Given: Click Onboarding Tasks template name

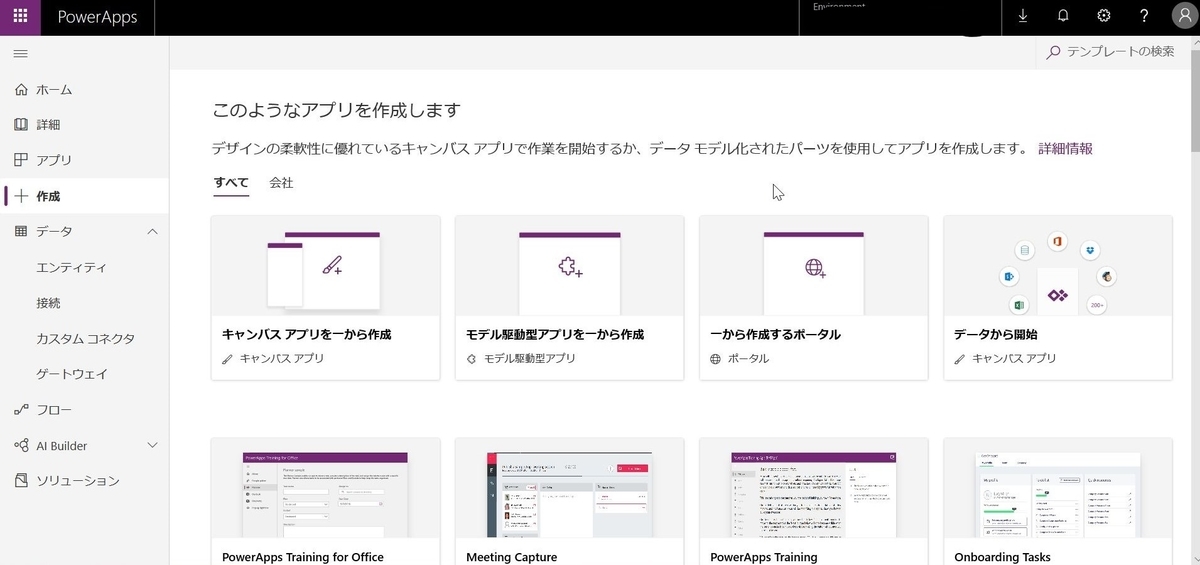Looking at the screenshot, I should point(1002,557).
